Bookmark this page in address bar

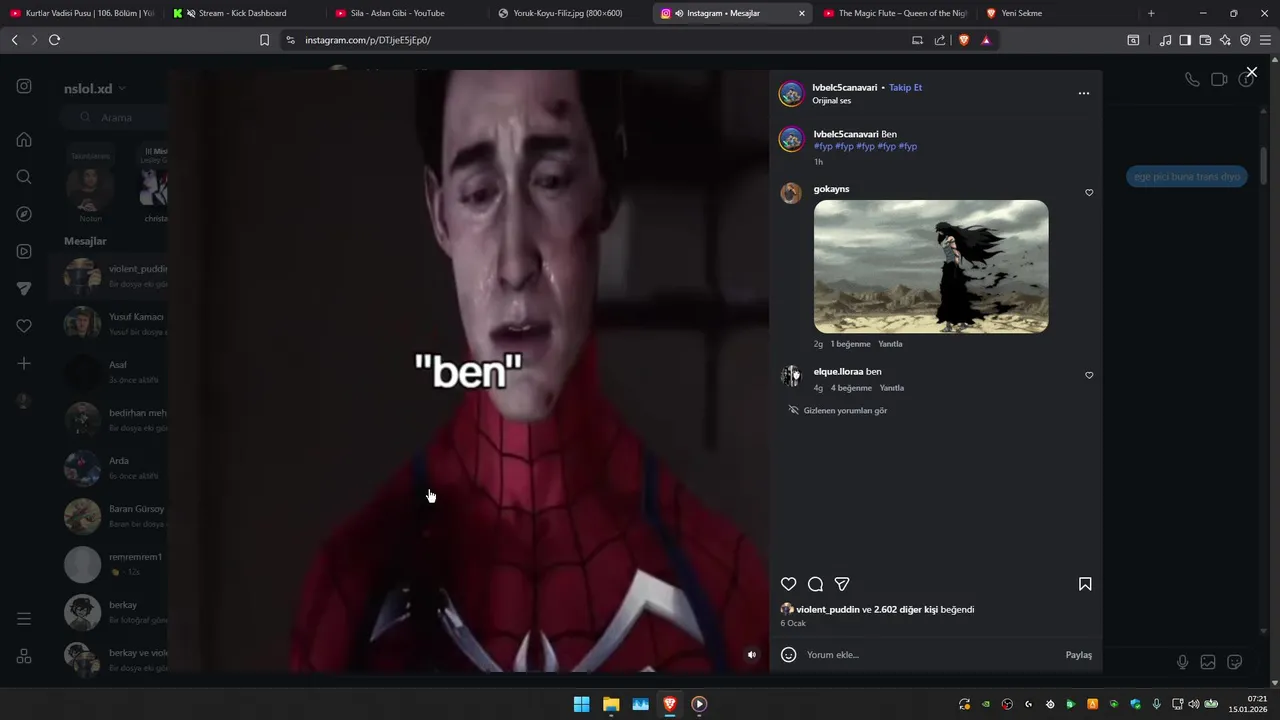click(x=264, y=40)
